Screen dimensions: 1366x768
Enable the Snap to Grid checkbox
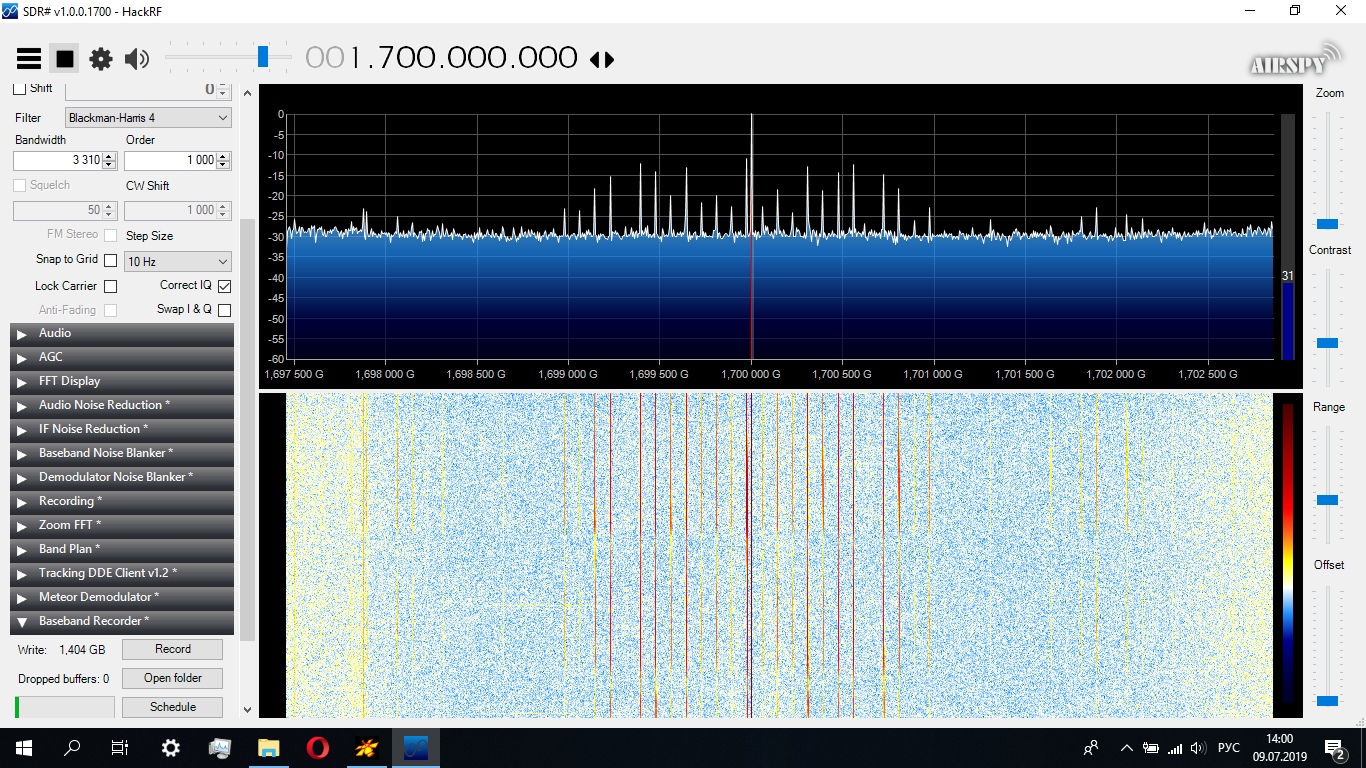coord(111,260)
